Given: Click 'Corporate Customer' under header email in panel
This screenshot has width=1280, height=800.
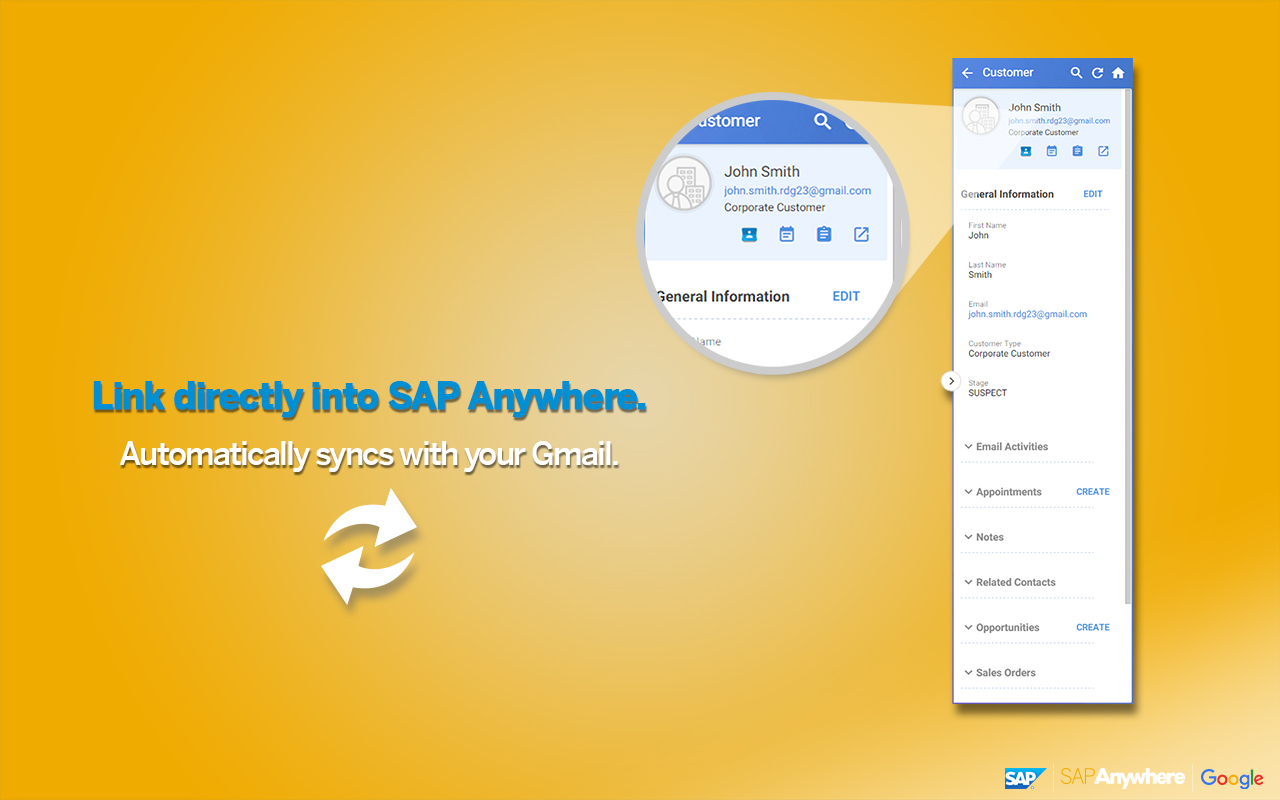Looking at the screenshot, I should point(1043,132).
